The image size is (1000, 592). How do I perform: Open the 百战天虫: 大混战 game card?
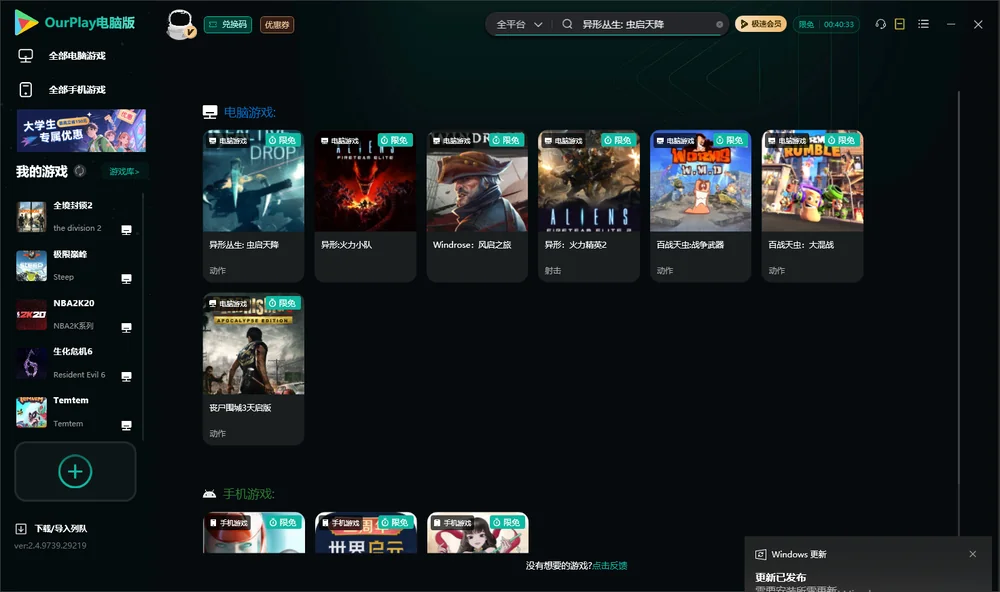(812, 206)
